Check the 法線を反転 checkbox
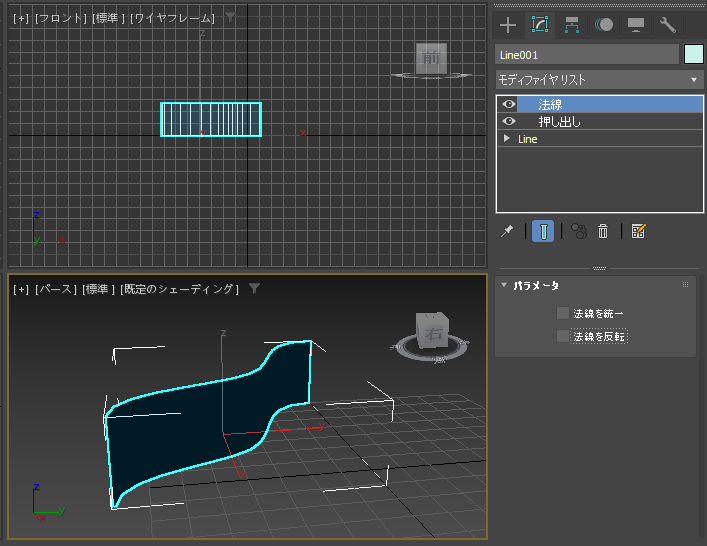Viewport: 707px width, 546px height. pos(563,336)
